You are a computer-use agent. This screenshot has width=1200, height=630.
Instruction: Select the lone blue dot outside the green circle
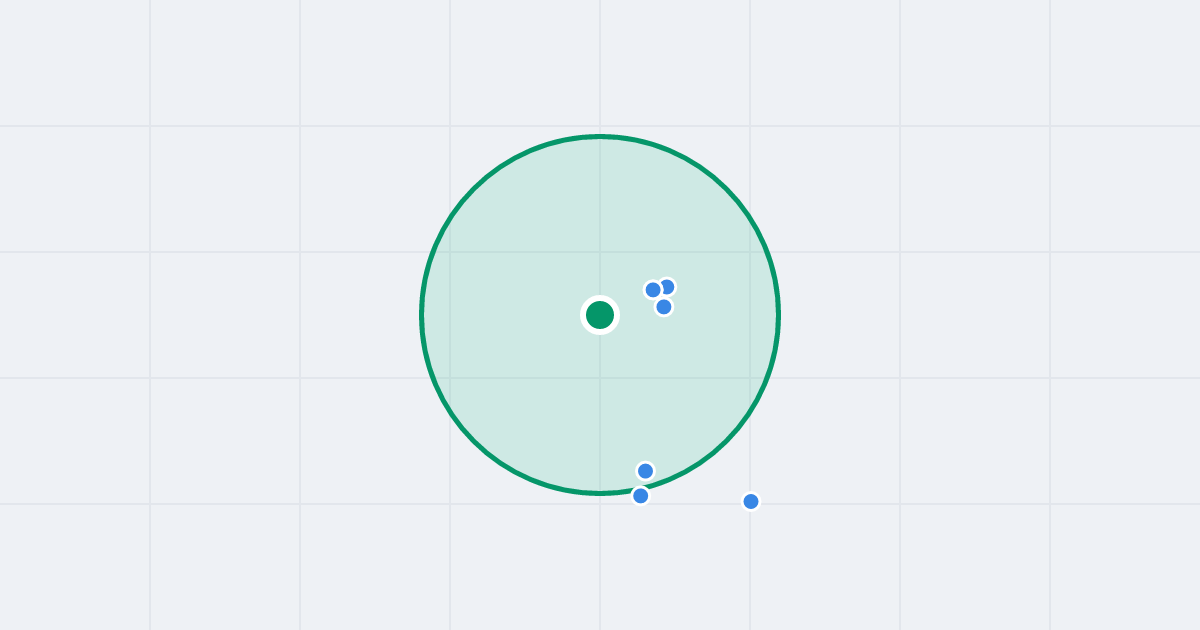pos(751,501)
